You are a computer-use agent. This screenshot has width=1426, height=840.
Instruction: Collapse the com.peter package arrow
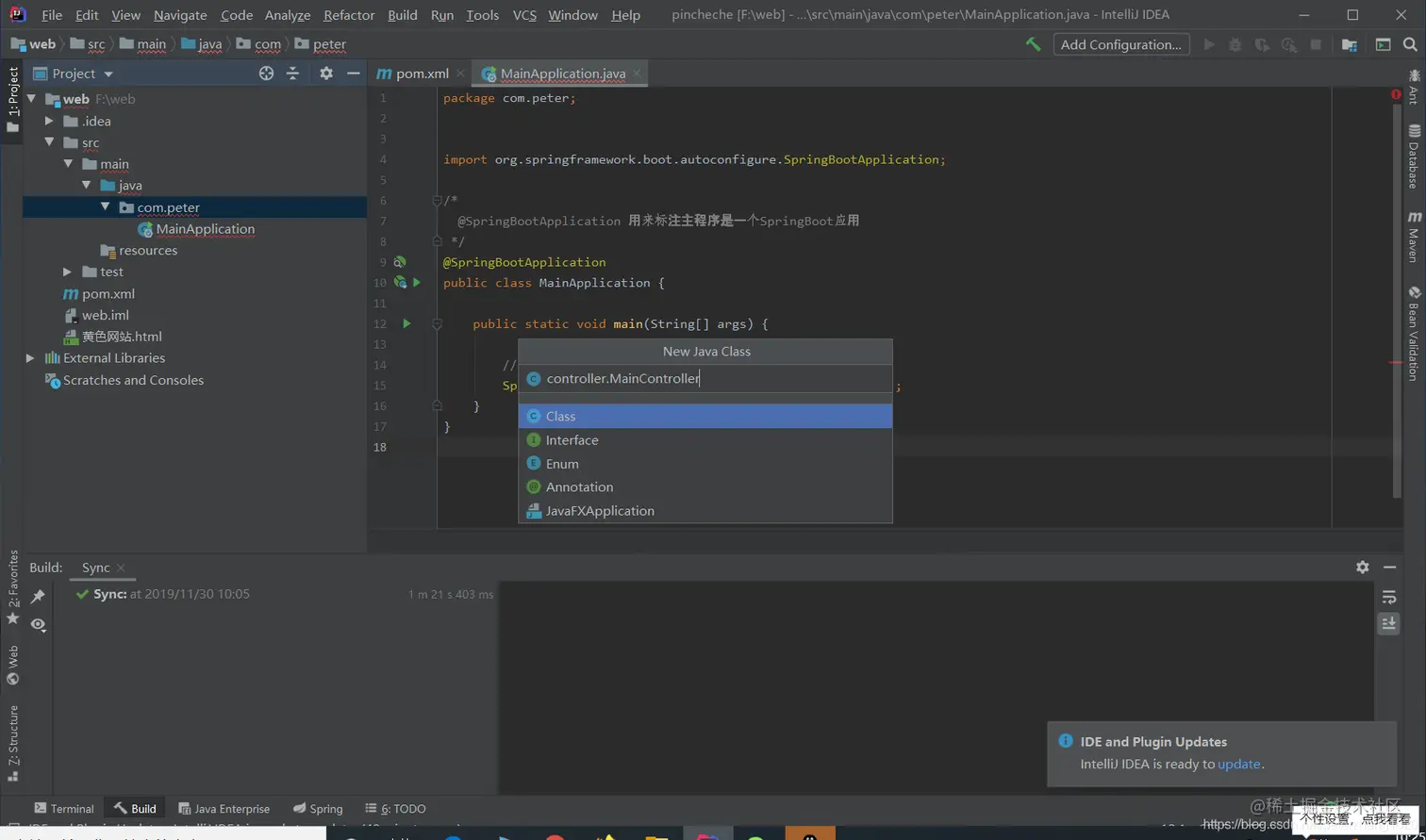click(x=106, y=206)
